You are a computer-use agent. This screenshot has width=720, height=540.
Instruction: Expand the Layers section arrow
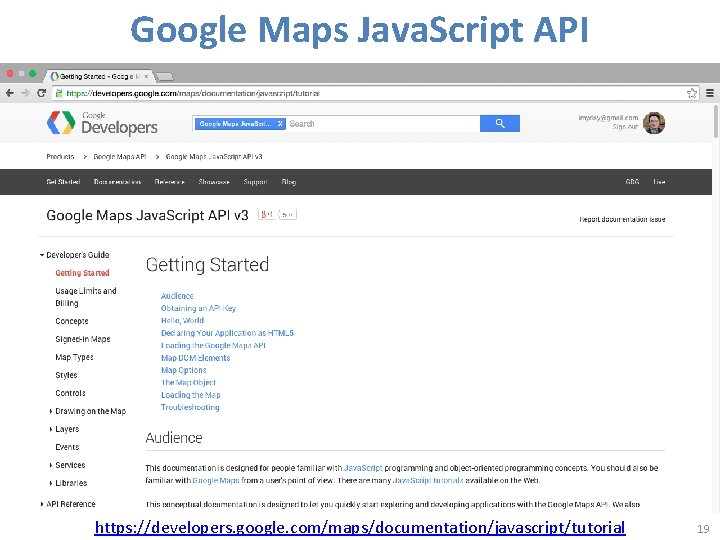pos(51,429)
